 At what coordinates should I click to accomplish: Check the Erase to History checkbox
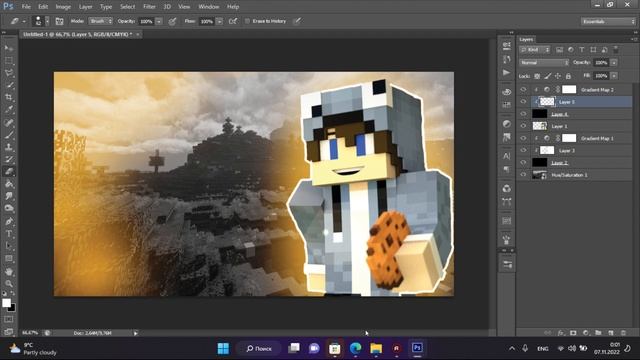(247, 21)
